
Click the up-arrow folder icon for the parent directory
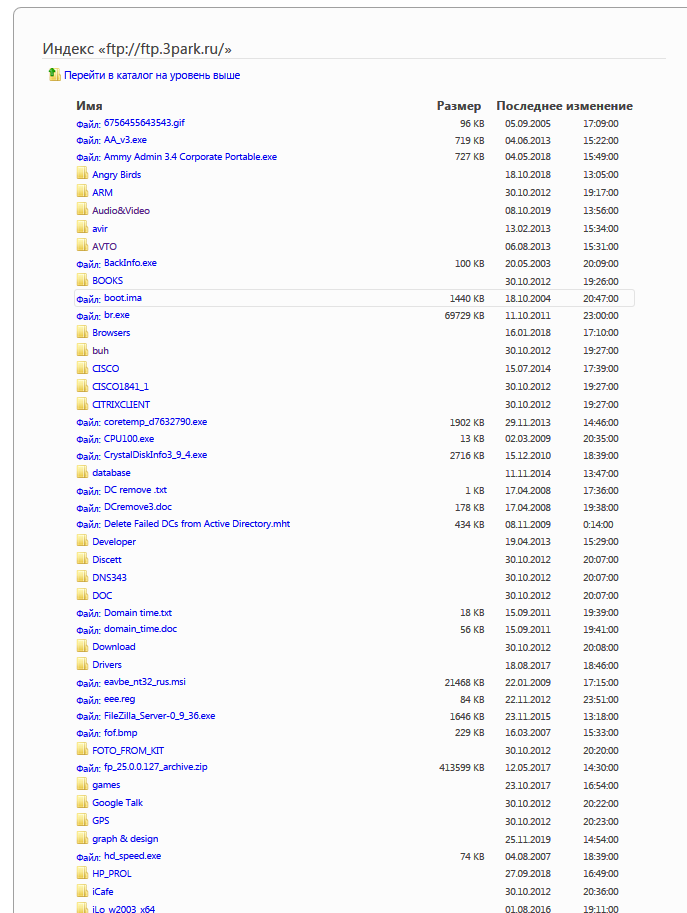54,74
